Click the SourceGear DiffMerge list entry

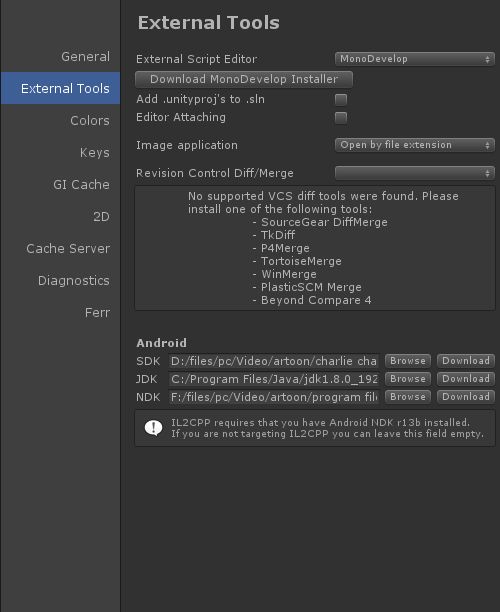click(320, 222)
